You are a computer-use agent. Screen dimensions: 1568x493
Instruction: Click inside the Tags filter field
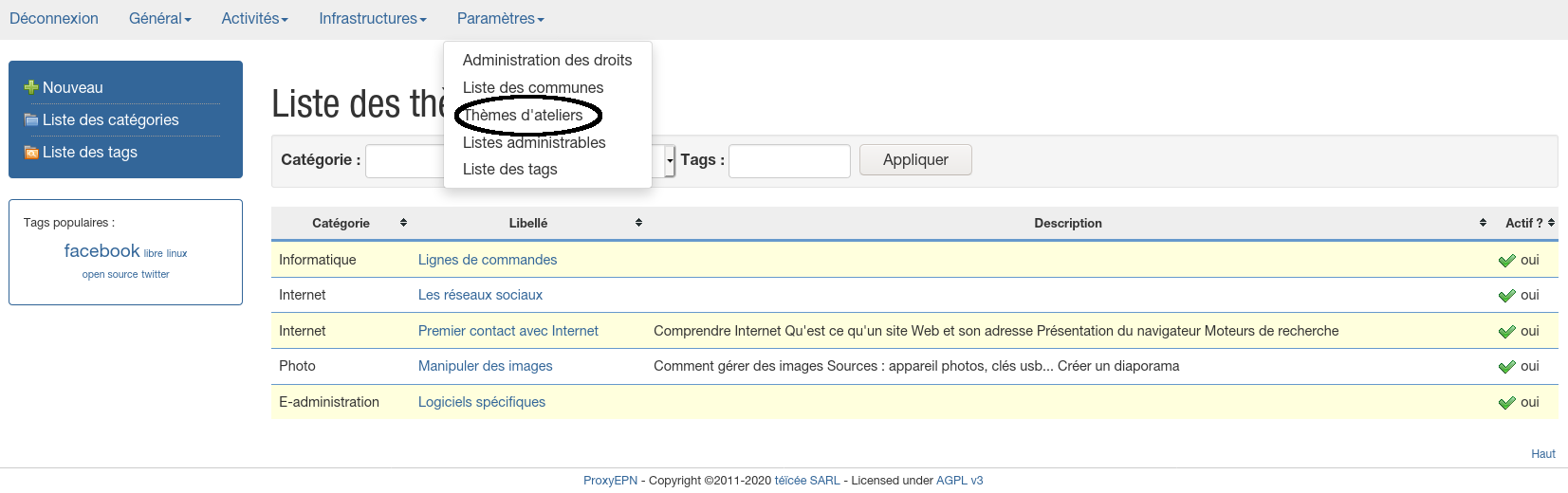[x=788, y=161]
